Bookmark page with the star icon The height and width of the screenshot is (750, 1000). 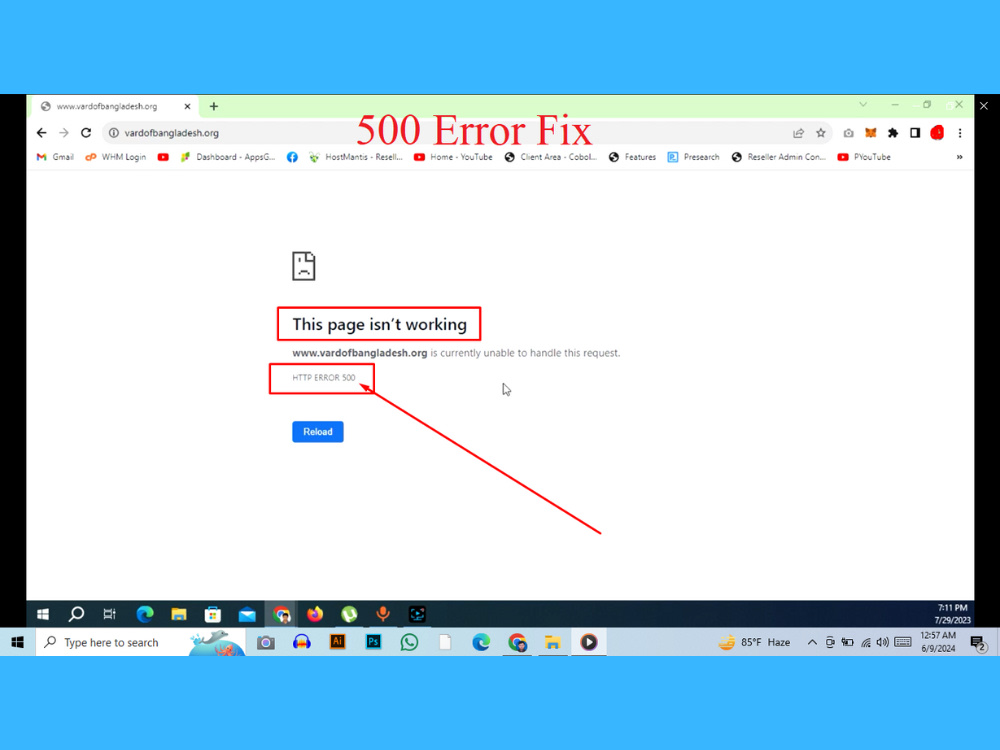coord(821,133)
